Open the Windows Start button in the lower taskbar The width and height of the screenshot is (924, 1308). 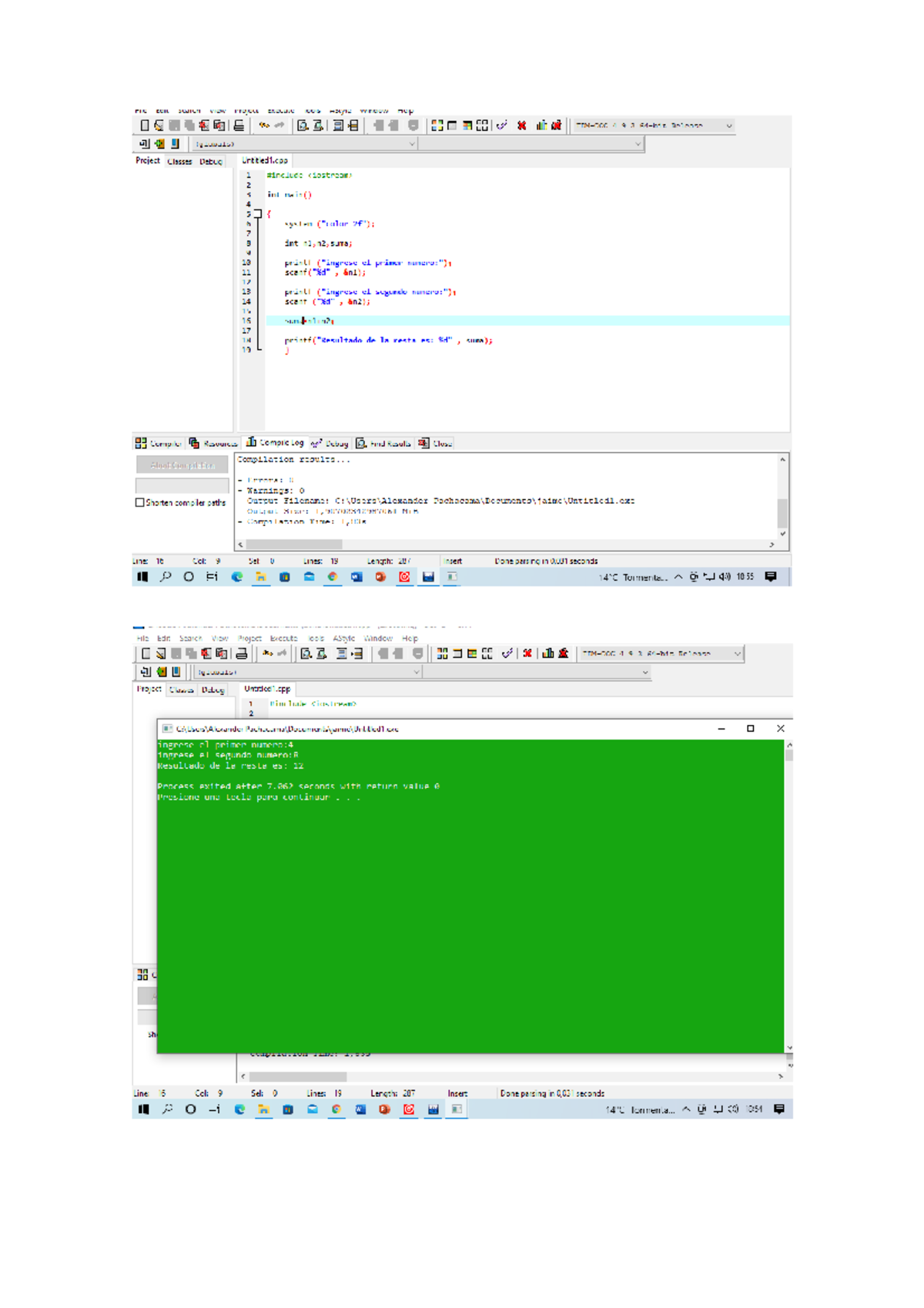[143, 1109]
